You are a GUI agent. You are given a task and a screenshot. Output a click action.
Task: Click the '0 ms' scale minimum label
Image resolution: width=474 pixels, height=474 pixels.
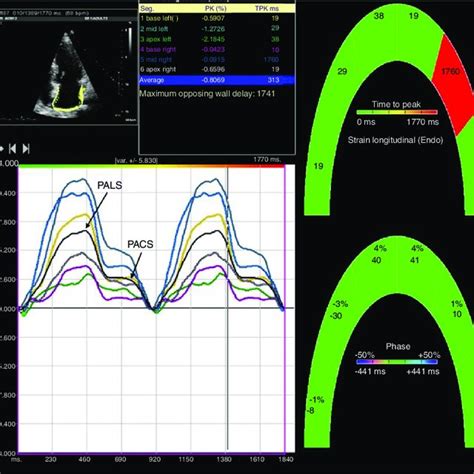366,122
